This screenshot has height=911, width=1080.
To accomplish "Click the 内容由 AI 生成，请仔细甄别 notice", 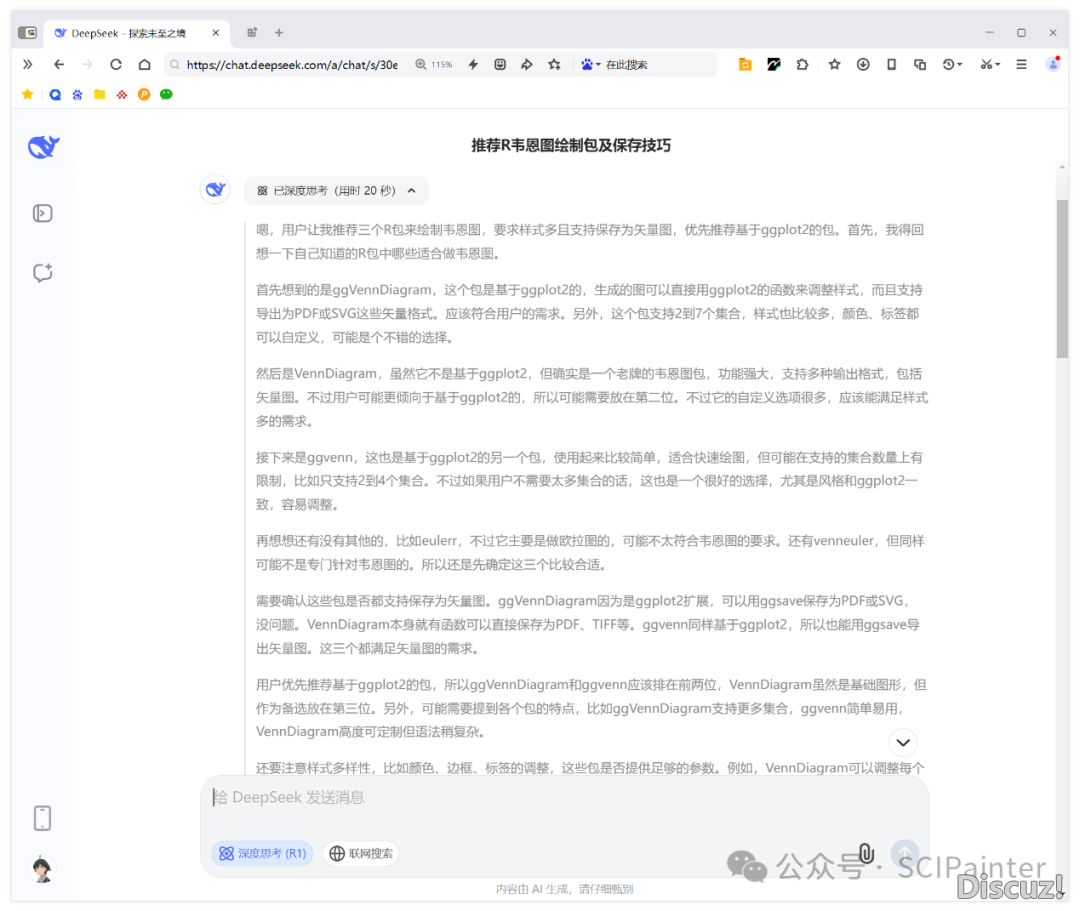I will coord(565,889).
